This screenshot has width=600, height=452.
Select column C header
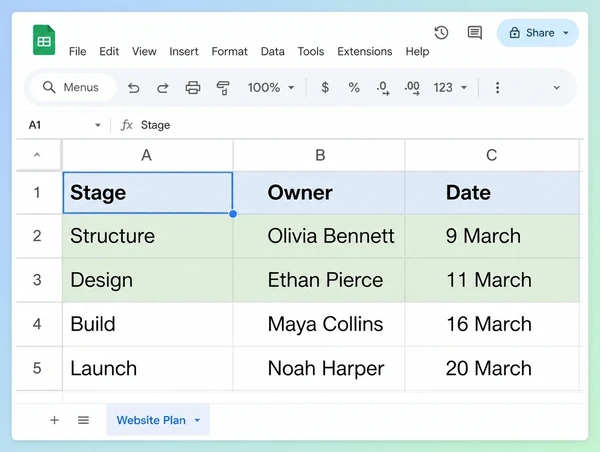point(492,155)
